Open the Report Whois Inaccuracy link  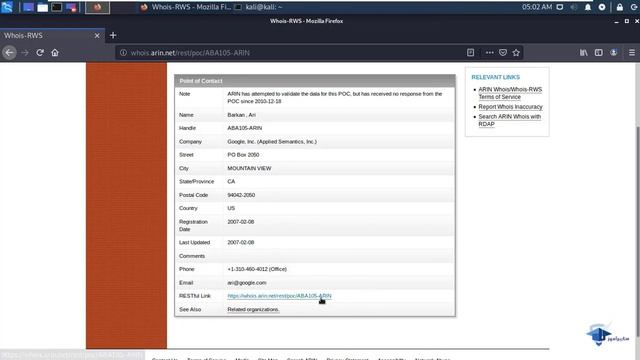[511, 107]
